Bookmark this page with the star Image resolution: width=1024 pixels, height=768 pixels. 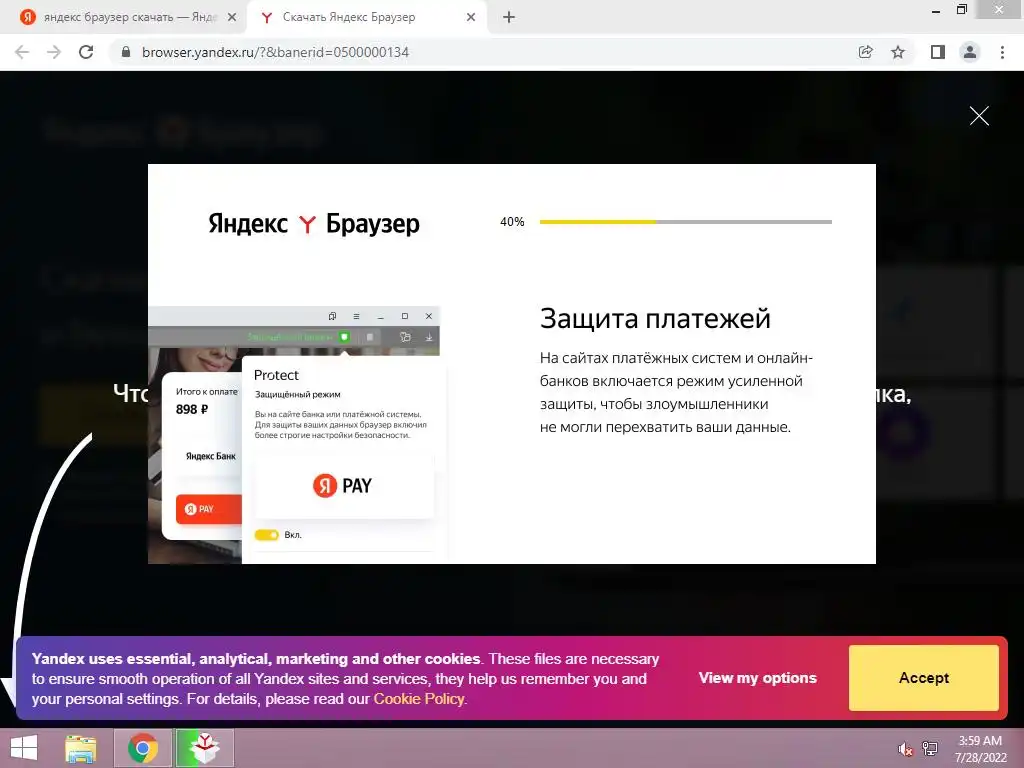click(898, 52)
